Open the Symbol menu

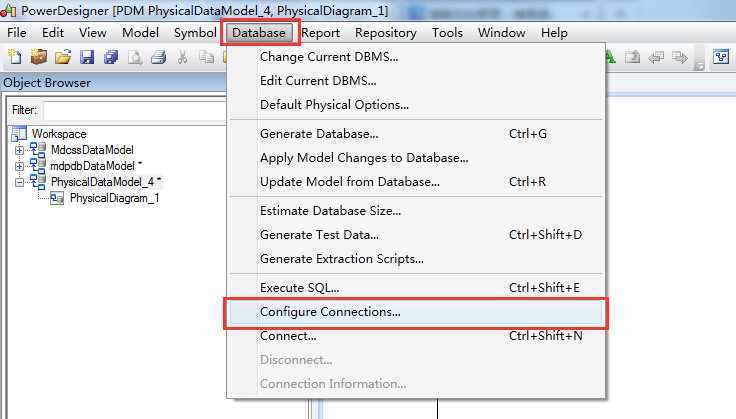point(195,33)
